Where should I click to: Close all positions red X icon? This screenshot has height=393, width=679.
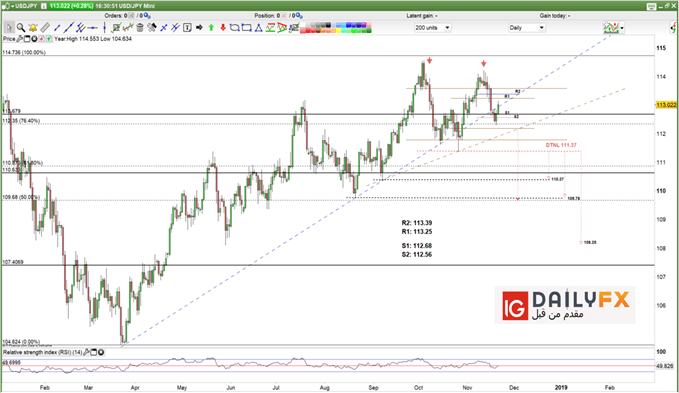click(285, 16)
